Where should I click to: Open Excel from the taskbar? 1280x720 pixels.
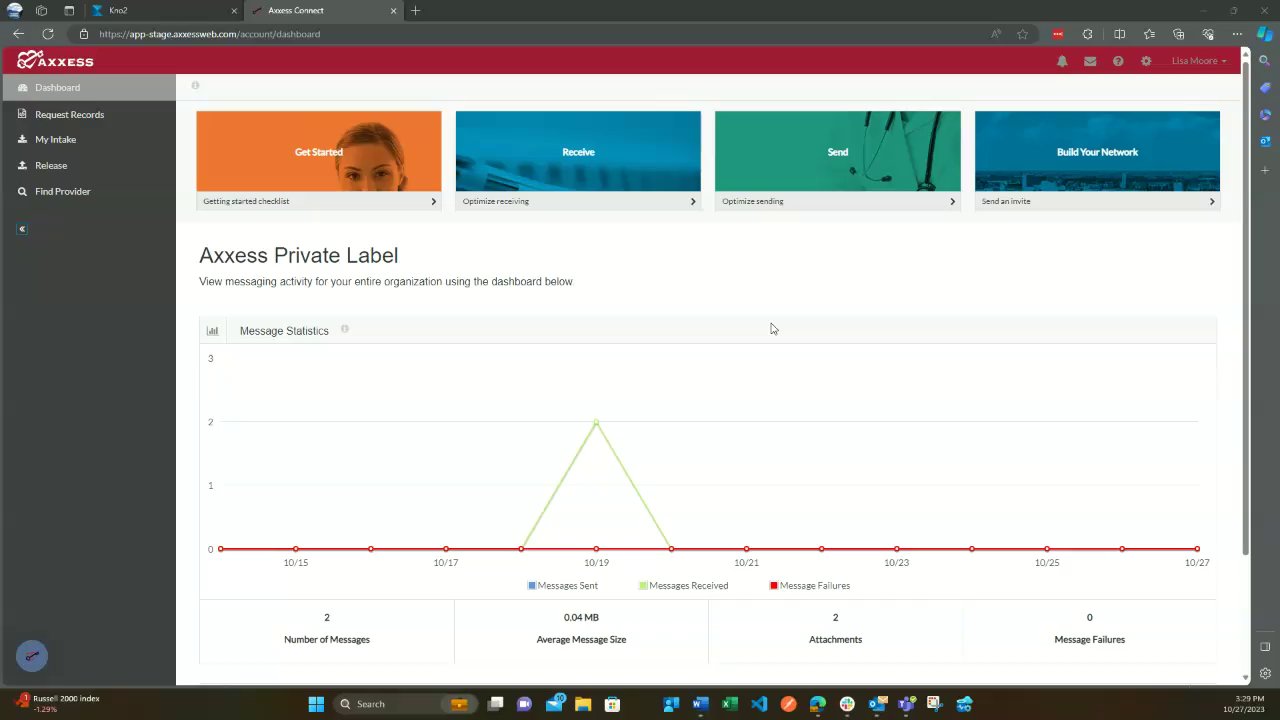point(729,704)
